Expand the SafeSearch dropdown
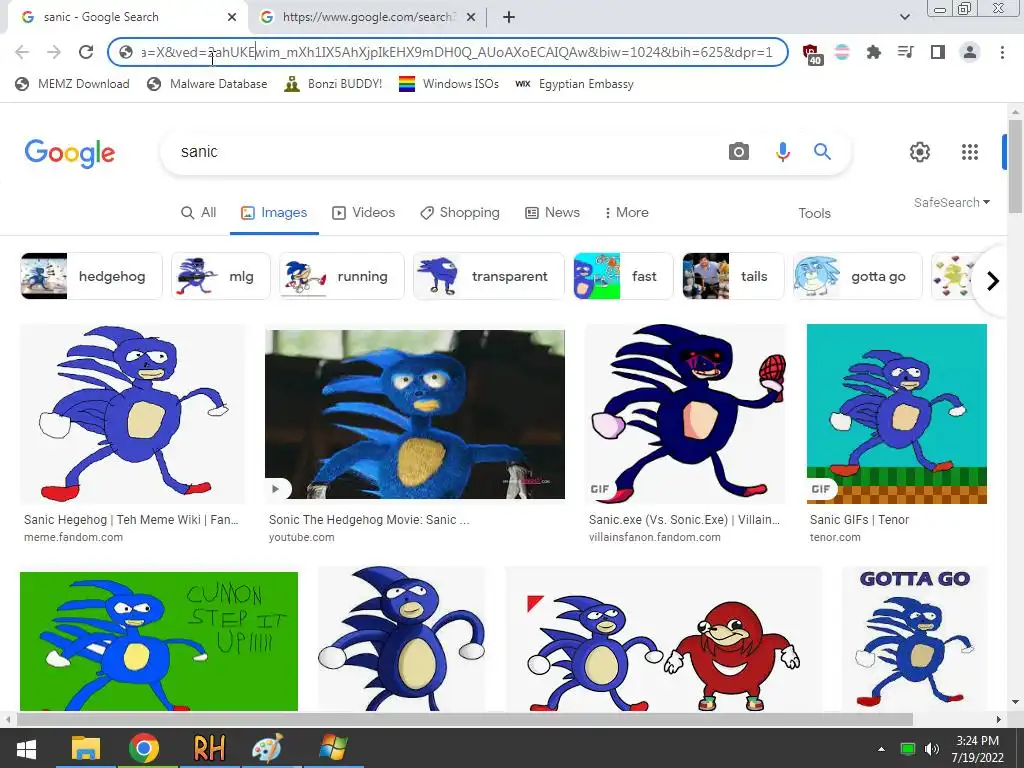Image resolution: width=1024 pixels, height=768 pixels. click(x=952, y=202)
